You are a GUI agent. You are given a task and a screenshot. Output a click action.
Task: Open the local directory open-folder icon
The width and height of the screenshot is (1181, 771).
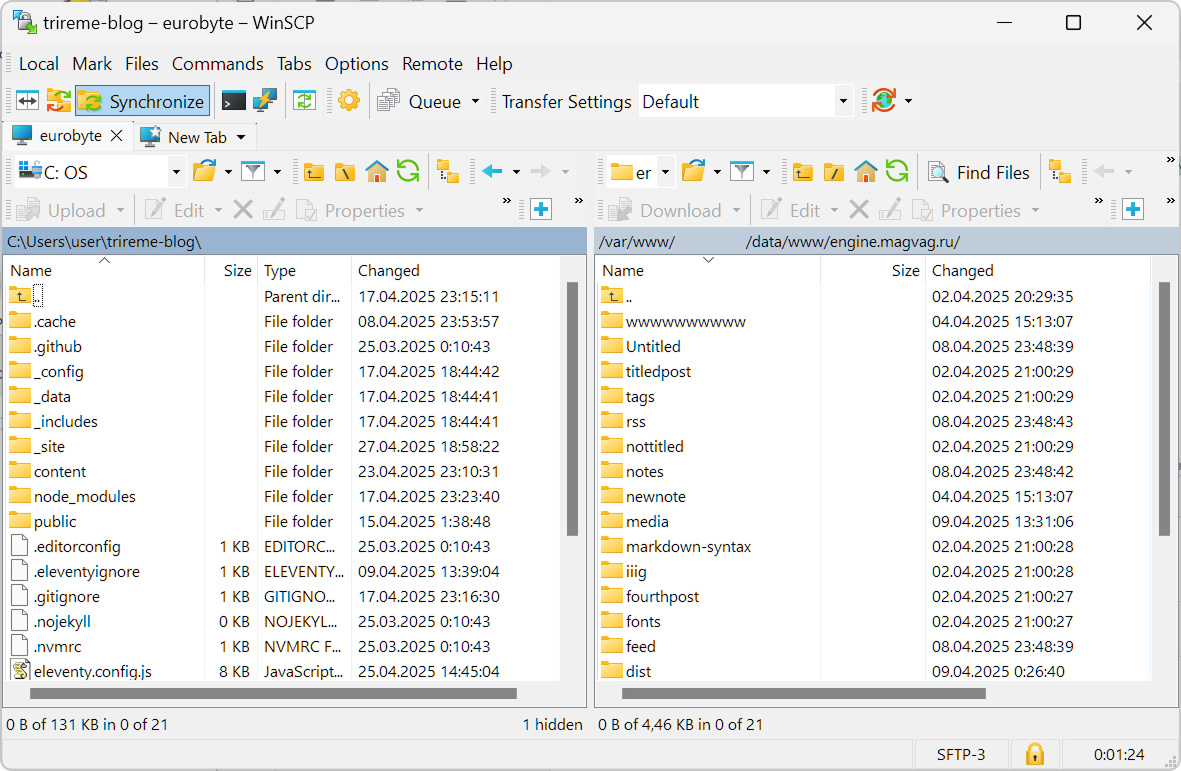point(204,172)
